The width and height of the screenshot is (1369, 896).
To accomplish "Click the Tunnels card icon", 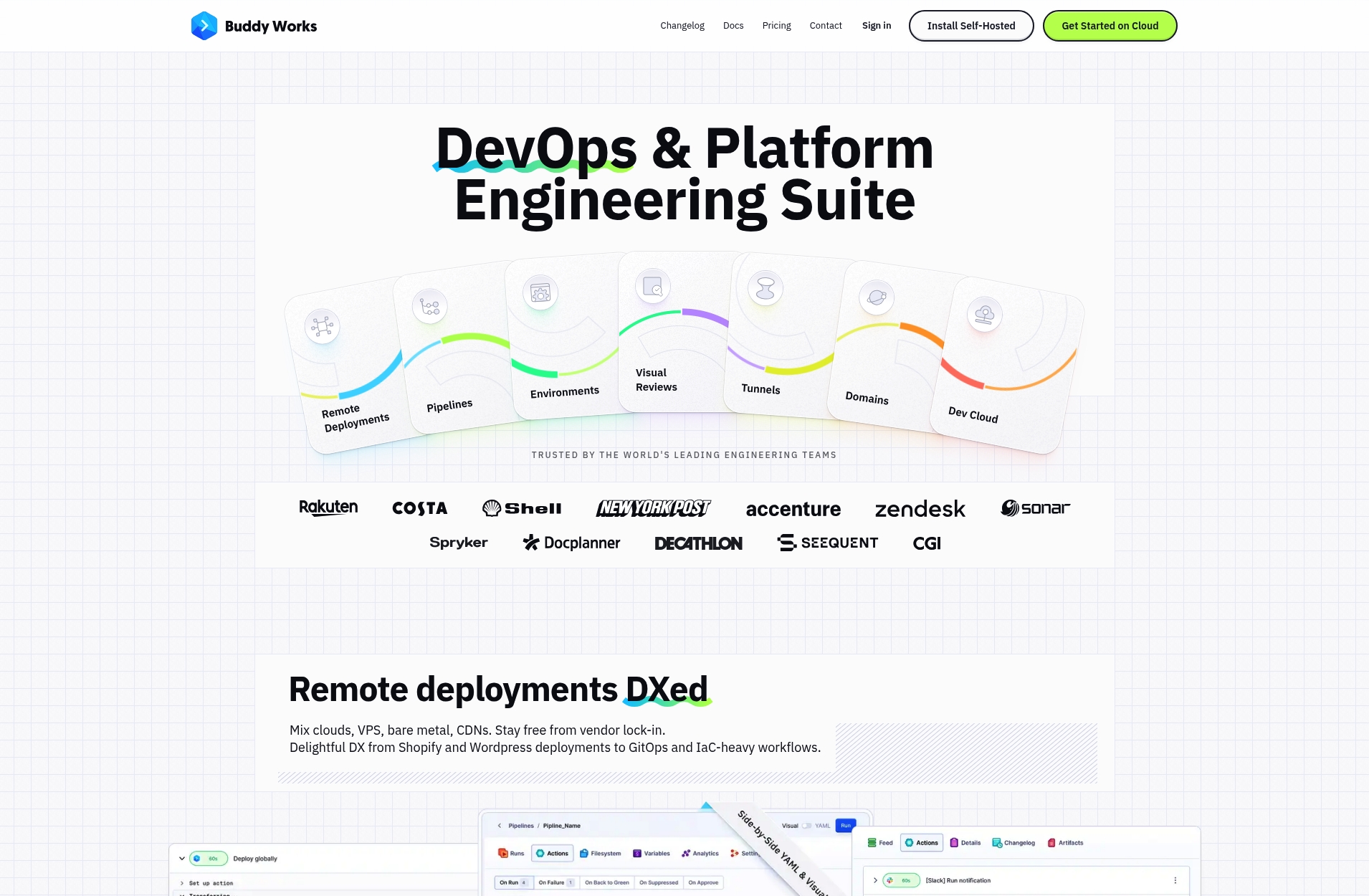I will pyautogui.click(x=765, y=288).
